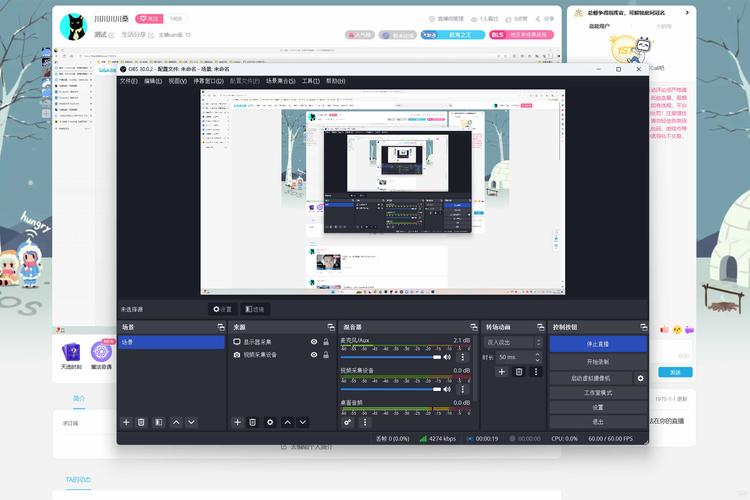The height and width of the screenshot is (500, 750).
Task: Open the 麦克风/Aux three-dot options menu
Action: [x=462, y=357]
